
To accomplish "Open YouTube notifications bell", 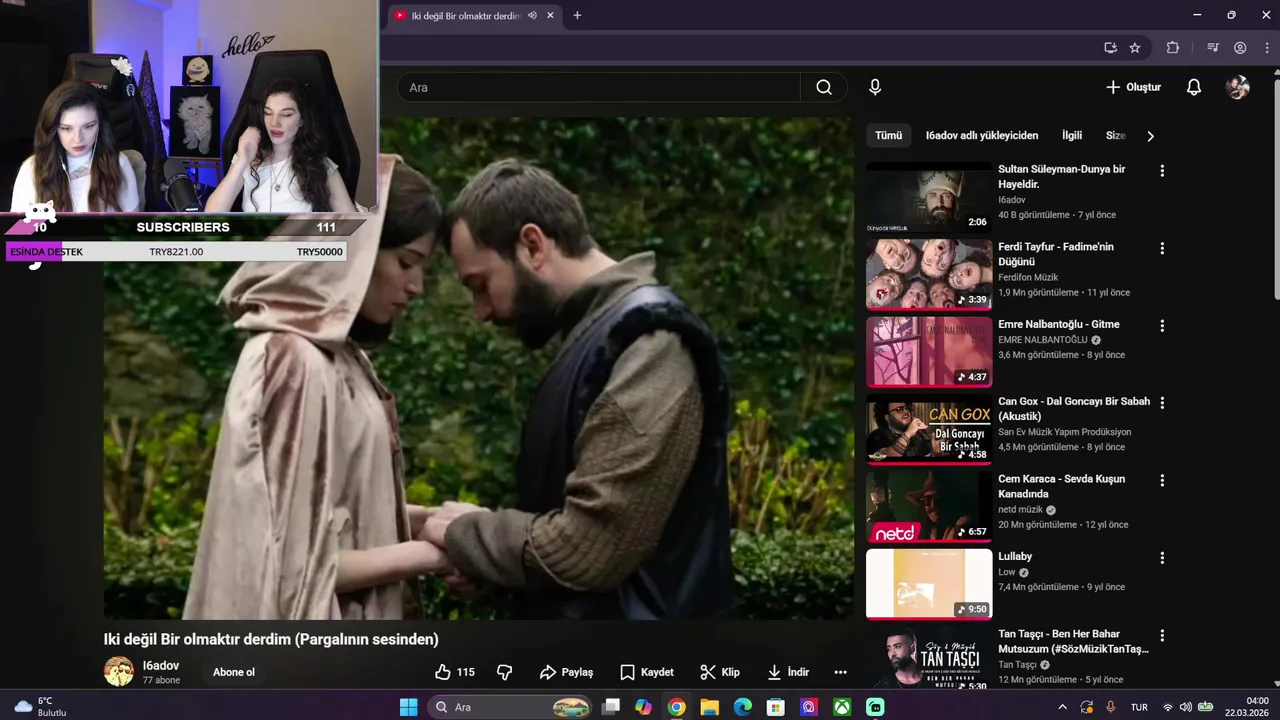I will (x=1193, y=87).
